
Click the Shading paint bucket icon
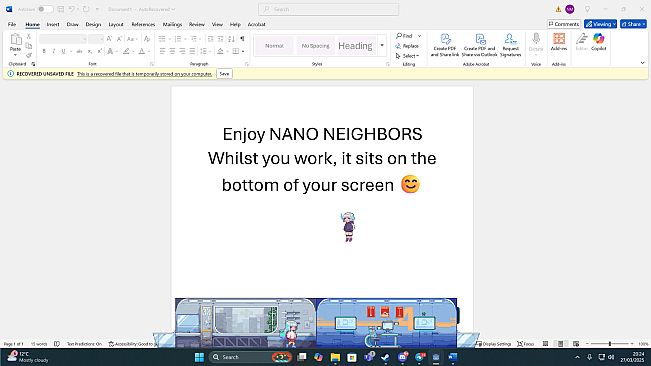click(220, 51)
